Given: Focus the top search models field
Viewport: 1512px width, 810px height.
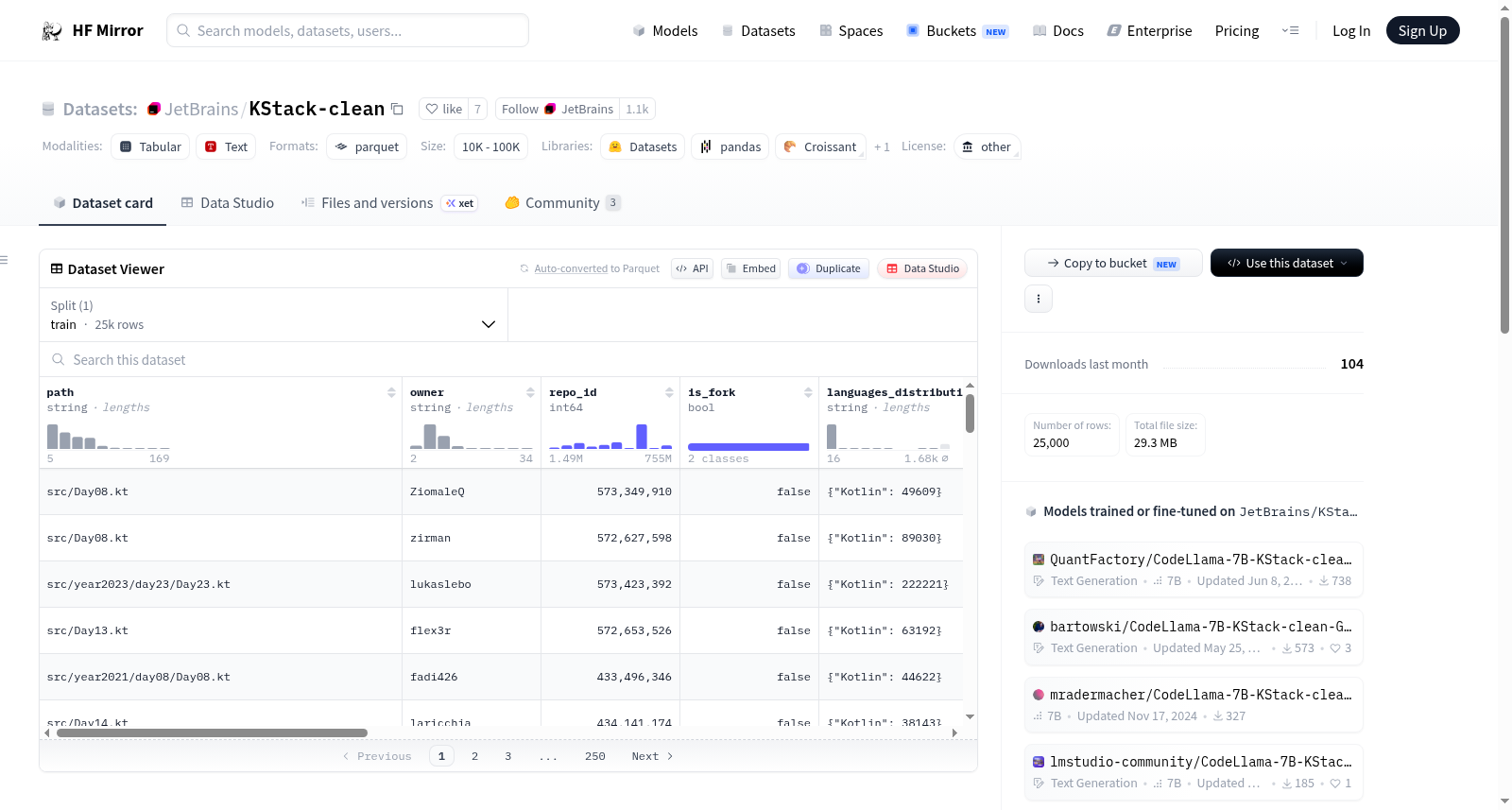Looking at the screenshot, I should point(348,30).
